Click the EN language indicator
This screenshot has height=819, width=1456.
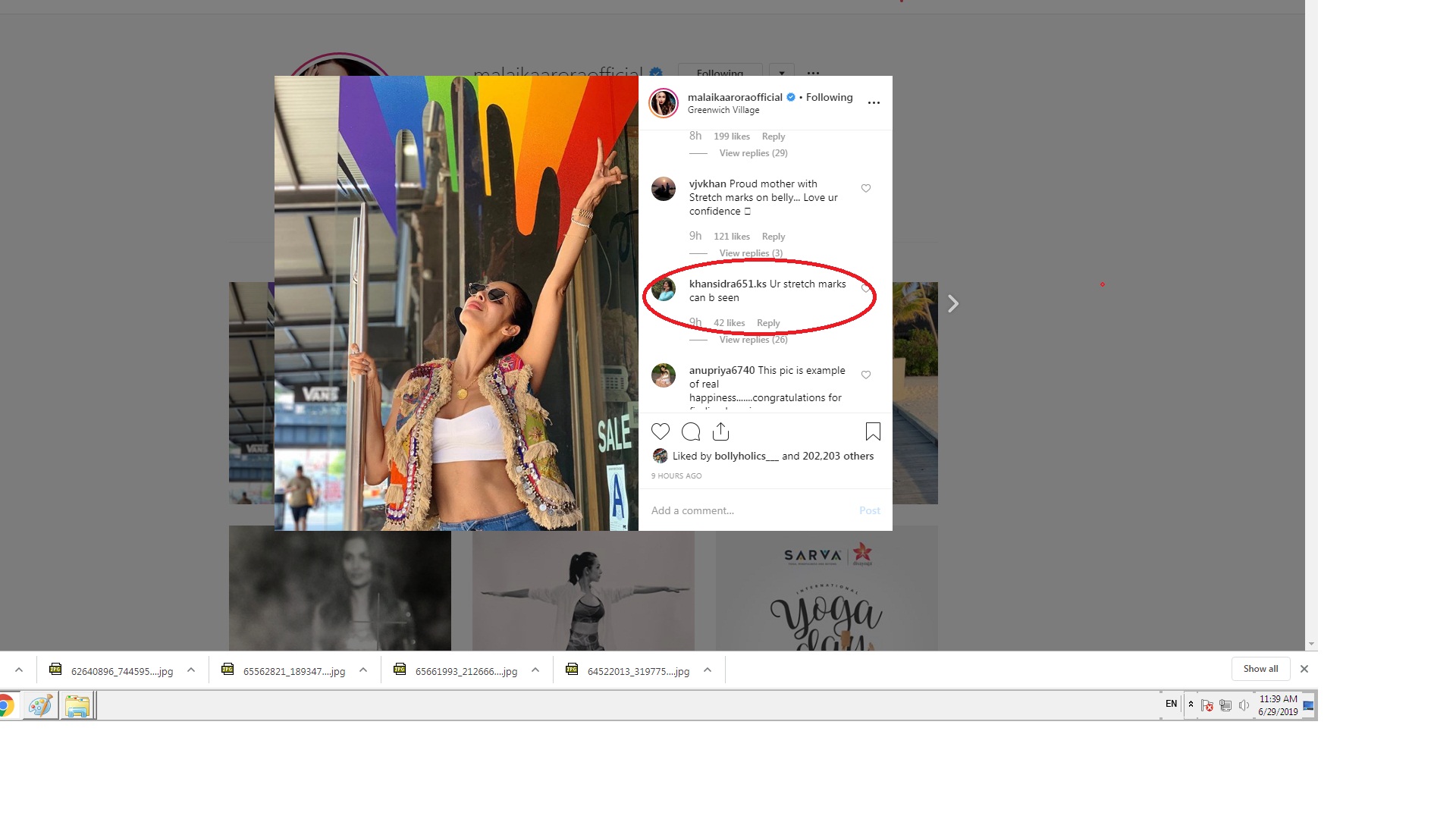[x=1171, y=704]
